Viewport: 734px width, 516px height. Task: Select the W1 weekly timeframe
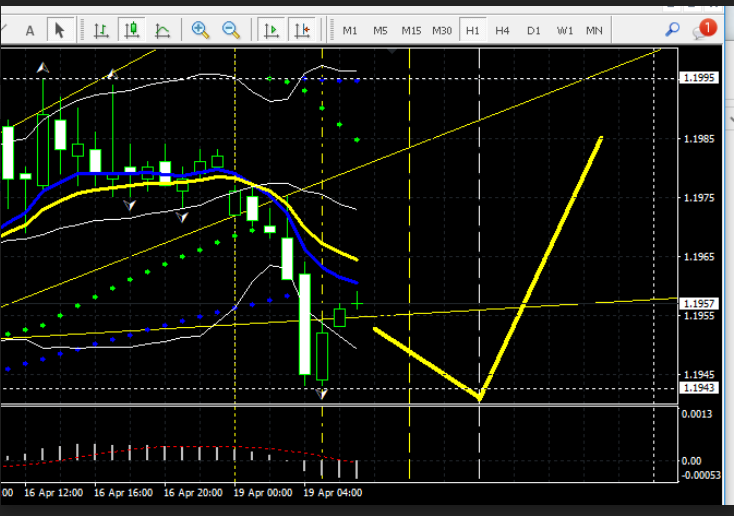(565, 31)
